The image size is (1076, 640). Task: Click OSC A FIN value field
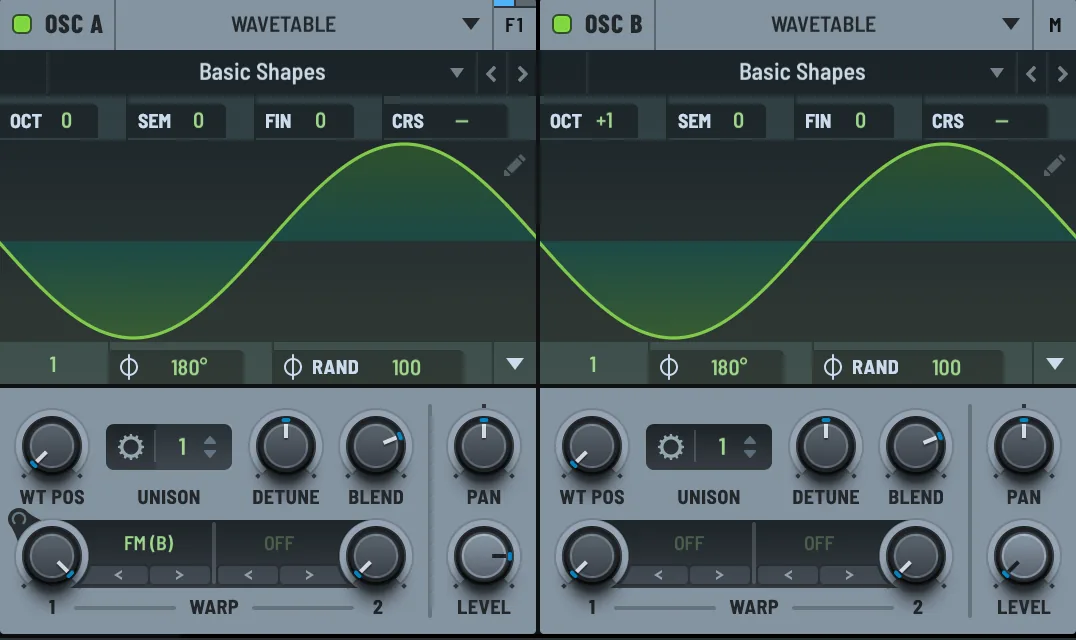click(x=304, y=121)
